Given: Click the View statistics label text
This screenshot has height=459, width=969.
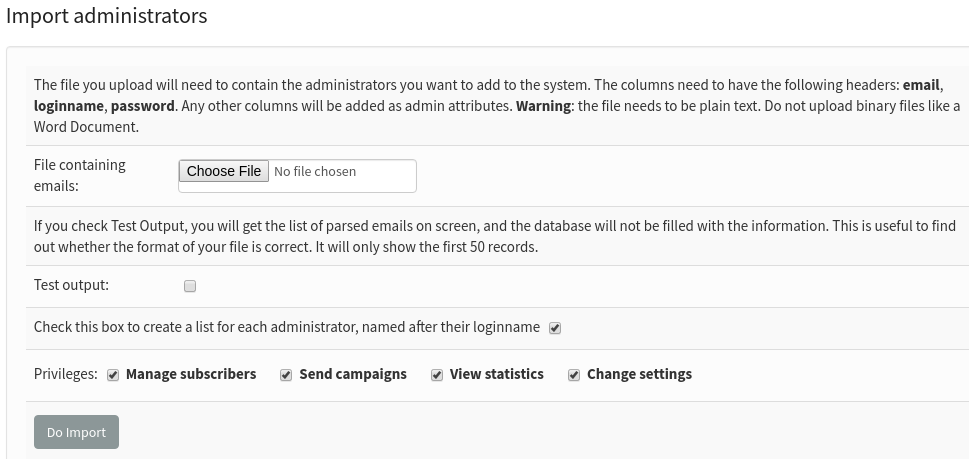Looking at the screenshot, I should pyautogui.click(x=497, y=374).
